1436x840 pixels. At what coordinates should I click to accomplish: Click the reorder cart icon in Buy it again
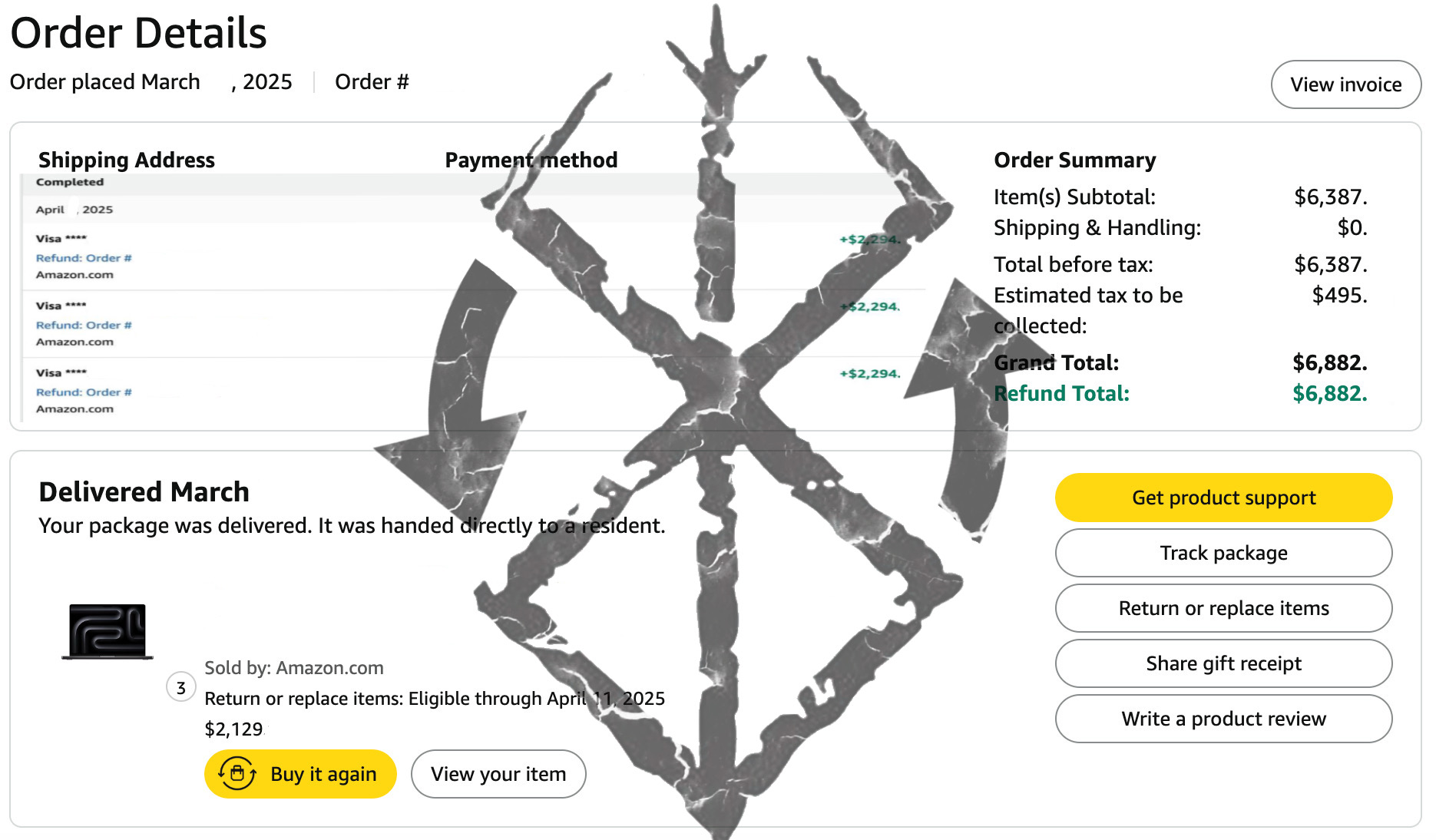click(237, 773)
